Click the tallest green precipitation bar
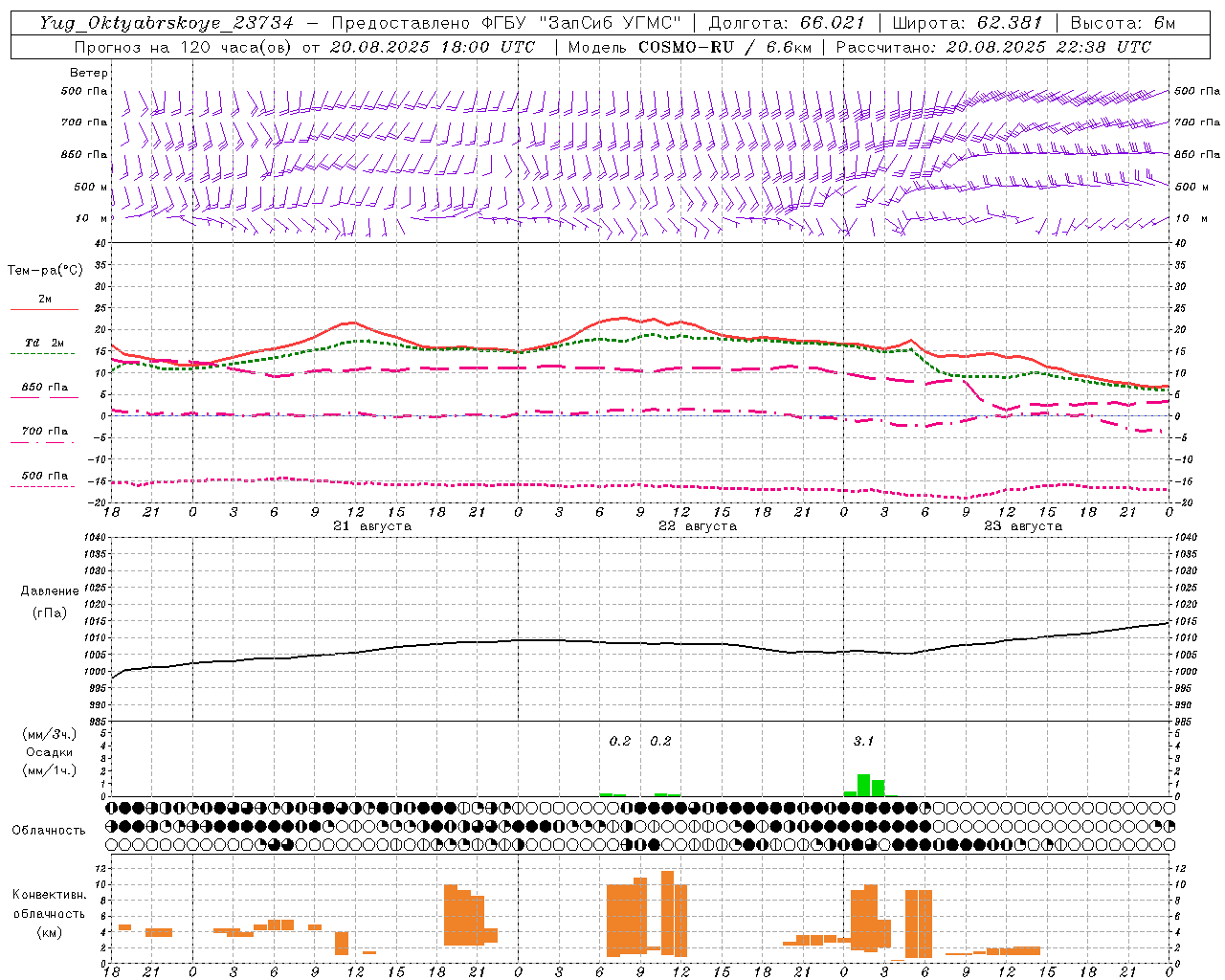 [x=863, y=785]
